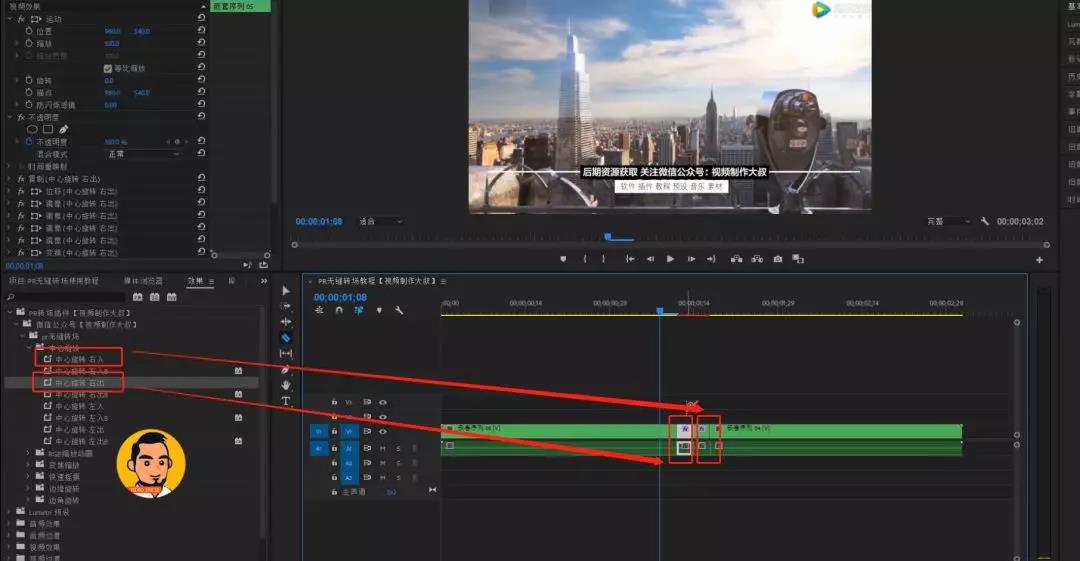Select the Pen tool in the timeline toolbar

286,369
